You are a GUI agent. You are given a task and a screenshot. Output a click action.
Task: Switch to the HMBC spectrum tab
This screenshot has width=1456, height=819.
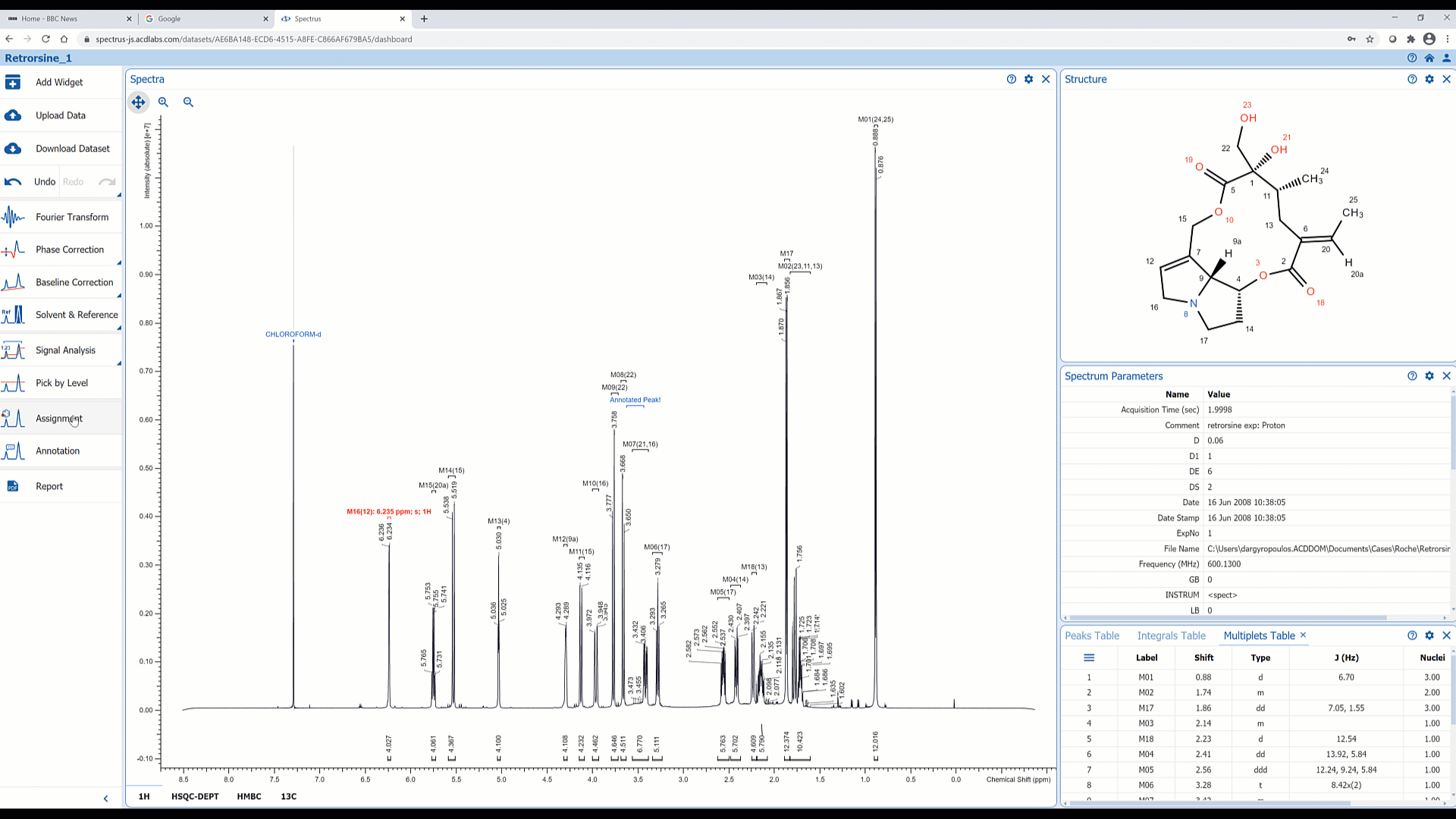pos(248,796)
